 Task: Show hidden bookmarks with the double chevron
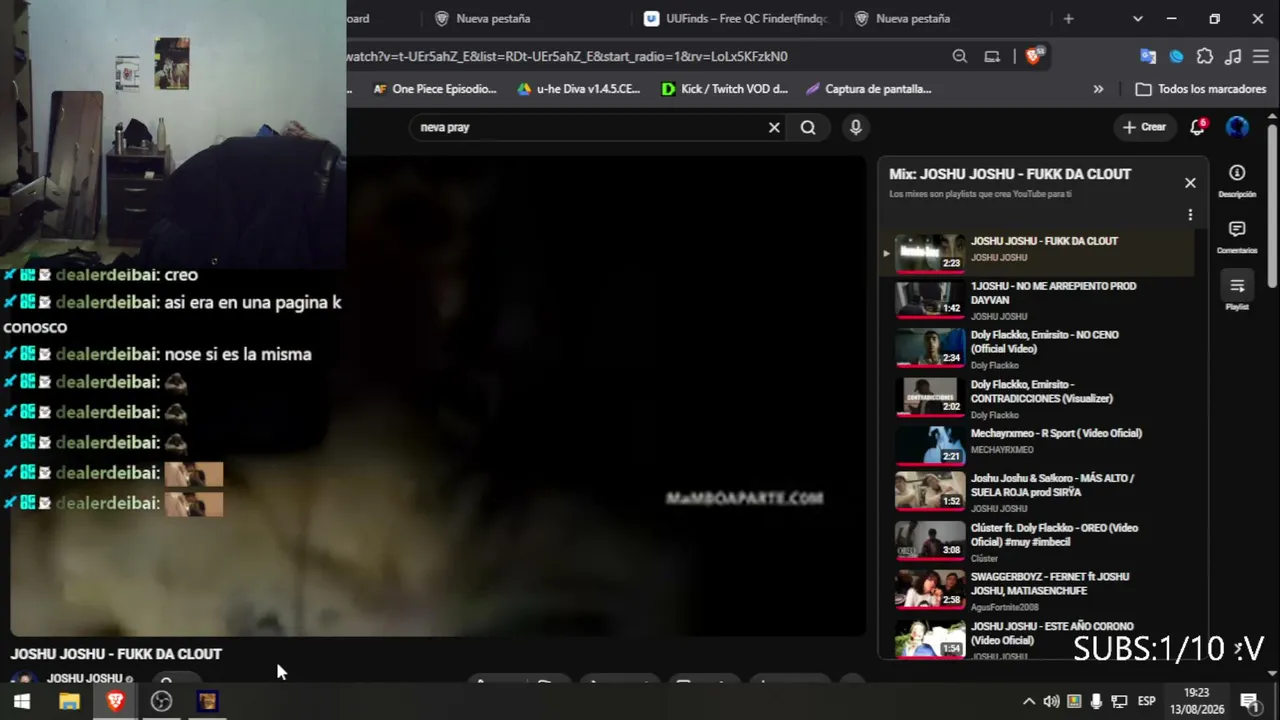(1098, 89)
